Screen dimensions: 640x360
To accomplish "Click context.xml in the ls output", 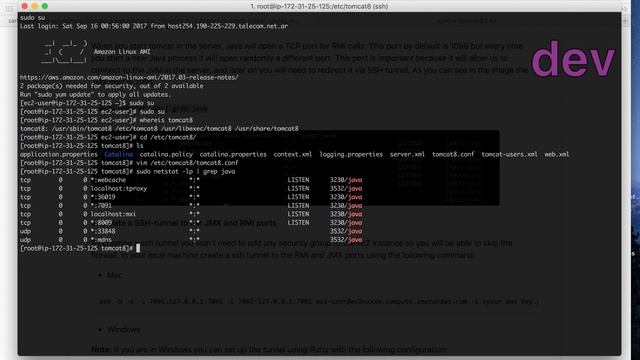I will [293, 154].
